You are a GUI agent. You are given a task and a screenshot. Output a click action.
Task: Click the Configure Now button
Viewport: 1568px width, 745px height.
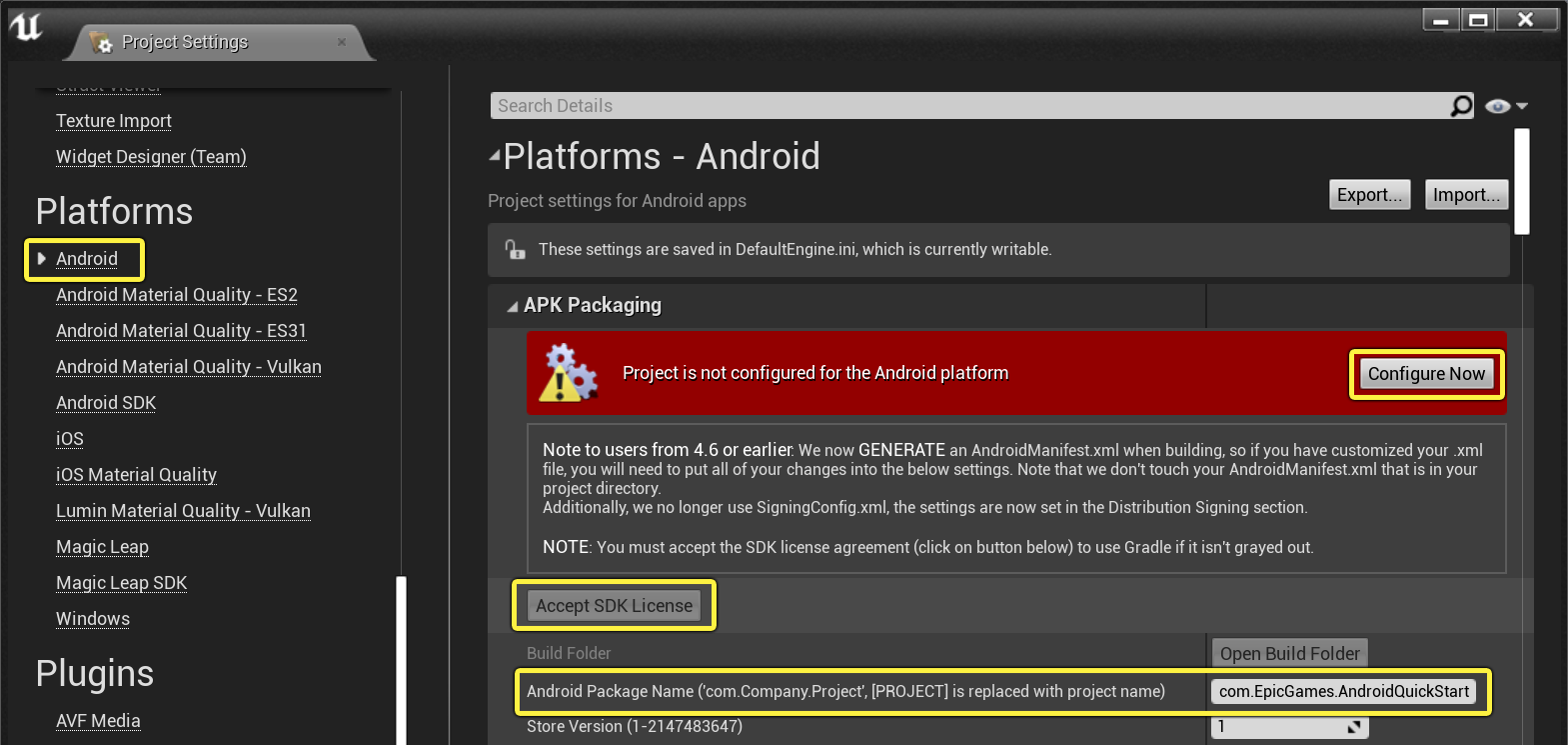point(1426,374)
